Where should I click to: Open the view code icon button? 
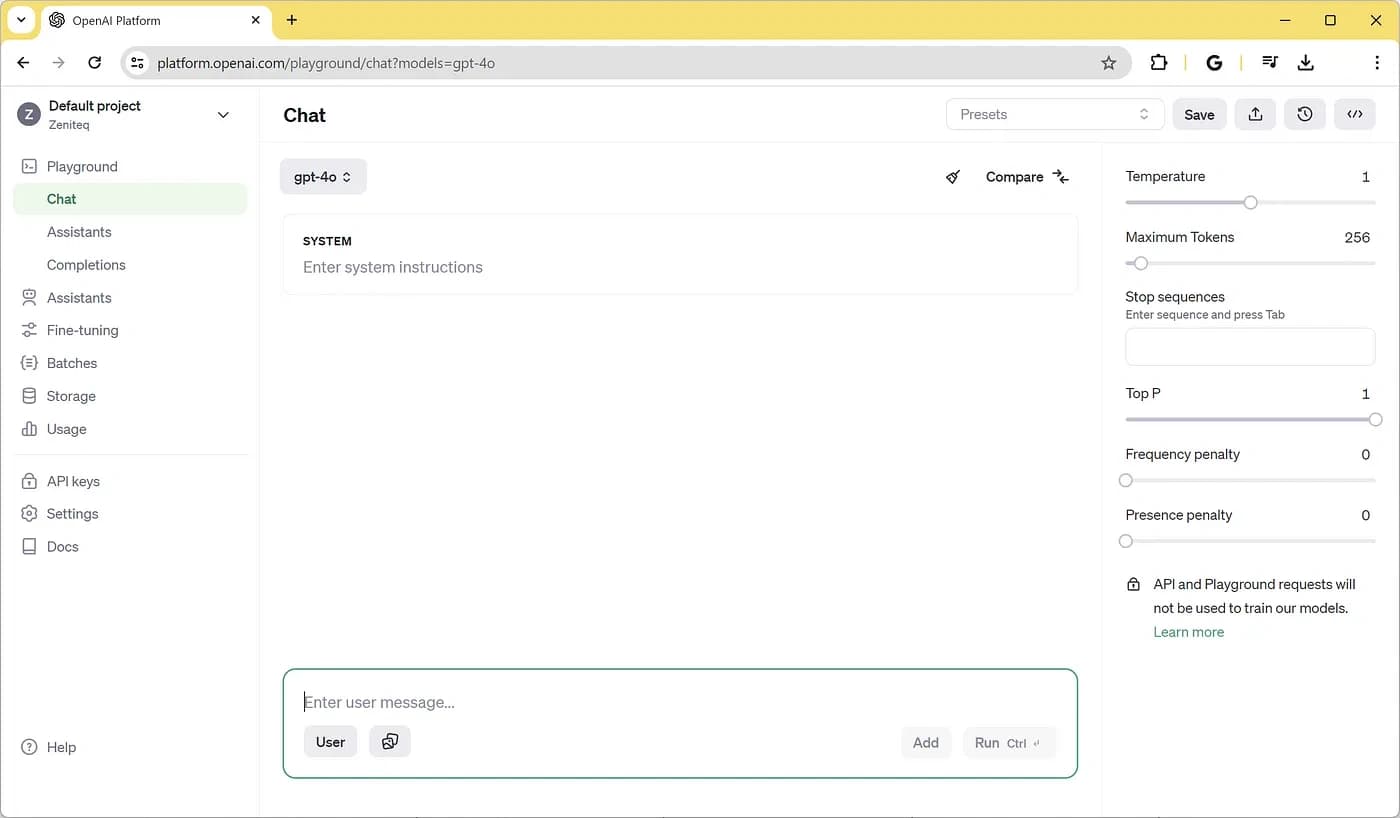(x=1355, y=114)
